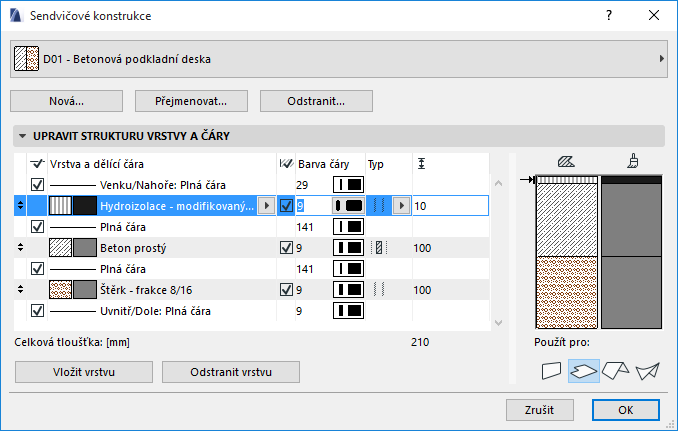Toggle the Venku/Nahoře Plná čára checkbox
Viewport: 678px width, 431px height.
pos(38,185)
